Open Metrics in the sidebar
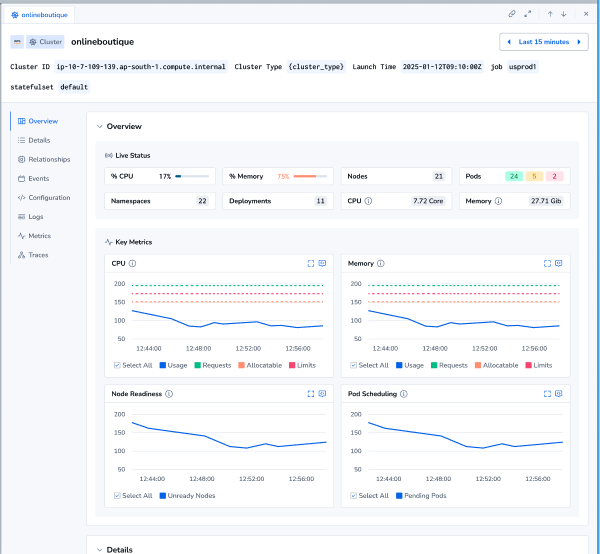The height and width of the screenshot is (554, 600). pyautogui.click(x=34, y=236)
